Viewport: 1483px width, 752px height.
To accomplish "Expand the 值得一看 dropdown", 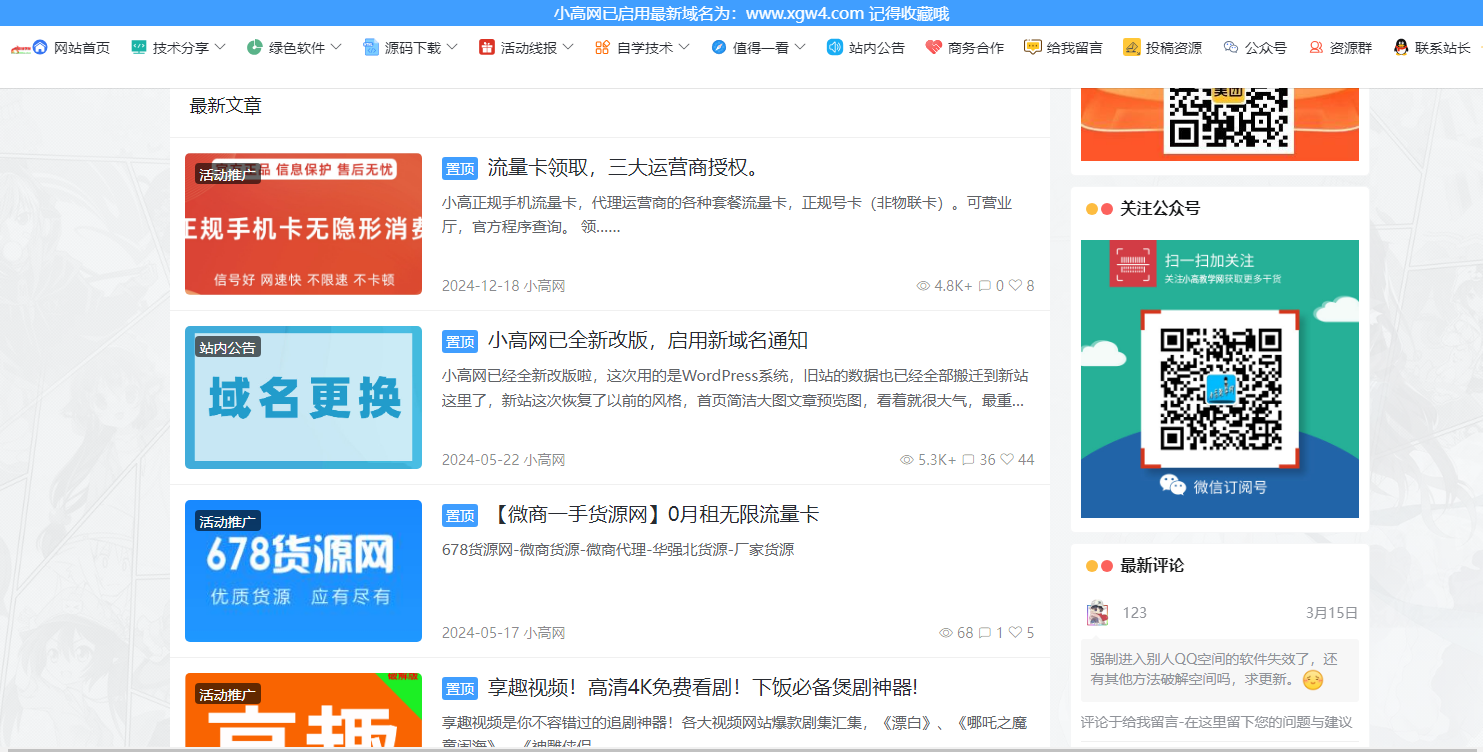I will [756, 46].
